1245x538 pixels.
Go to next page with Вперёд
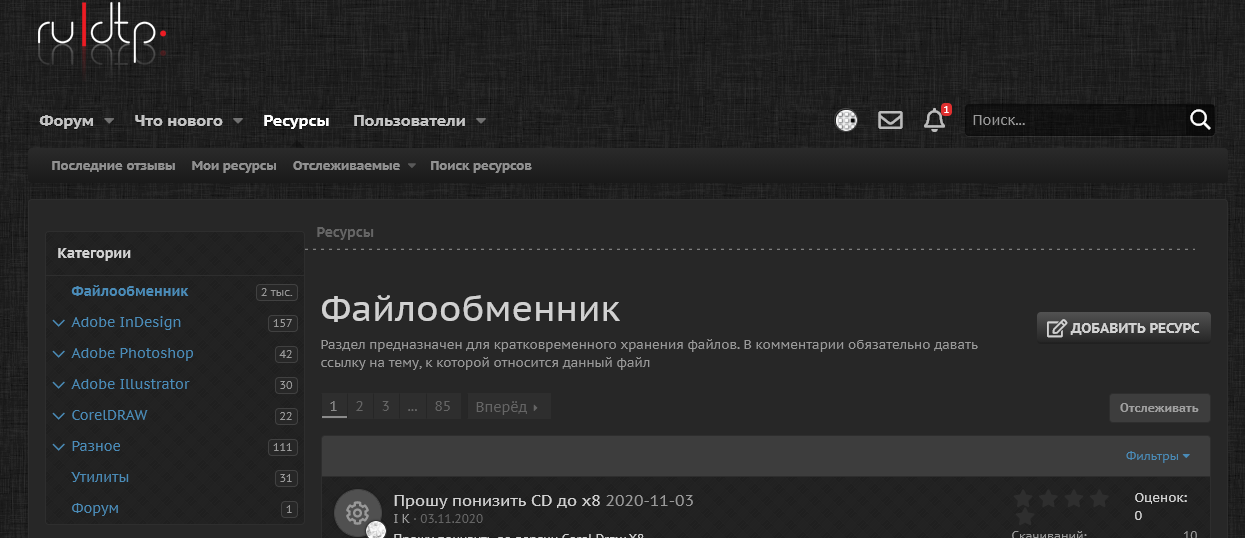508,407
